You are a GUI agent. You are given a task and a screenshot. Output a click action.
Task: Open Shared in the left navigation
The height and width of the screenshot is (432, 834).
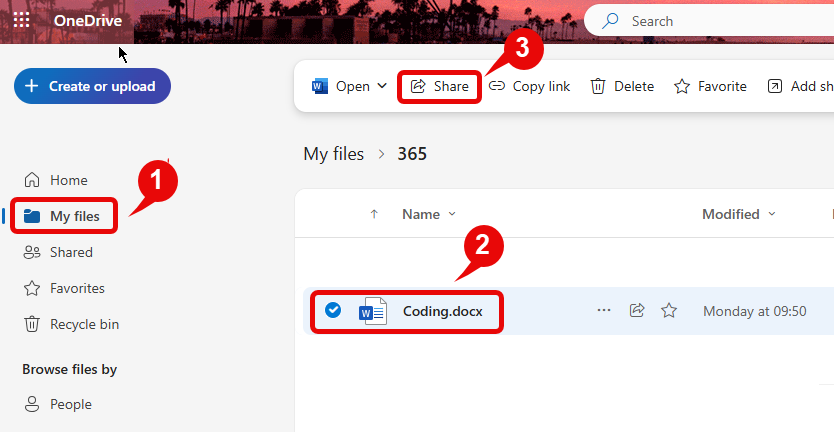coord(70,252)
